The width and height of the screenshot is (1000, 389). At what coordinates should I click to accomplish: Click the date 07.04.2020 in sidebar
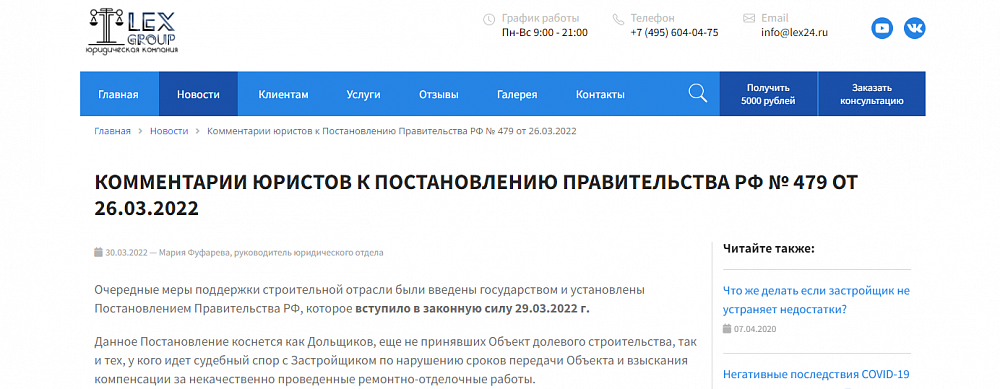tap(754, 330)
